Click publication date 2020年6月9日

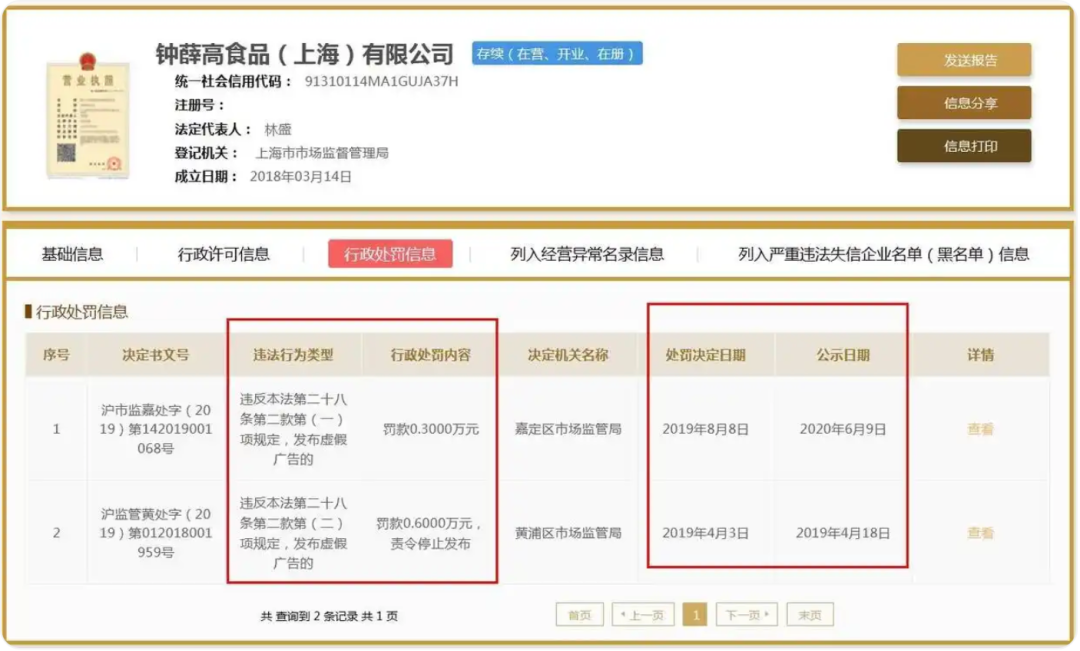[843, 429]
